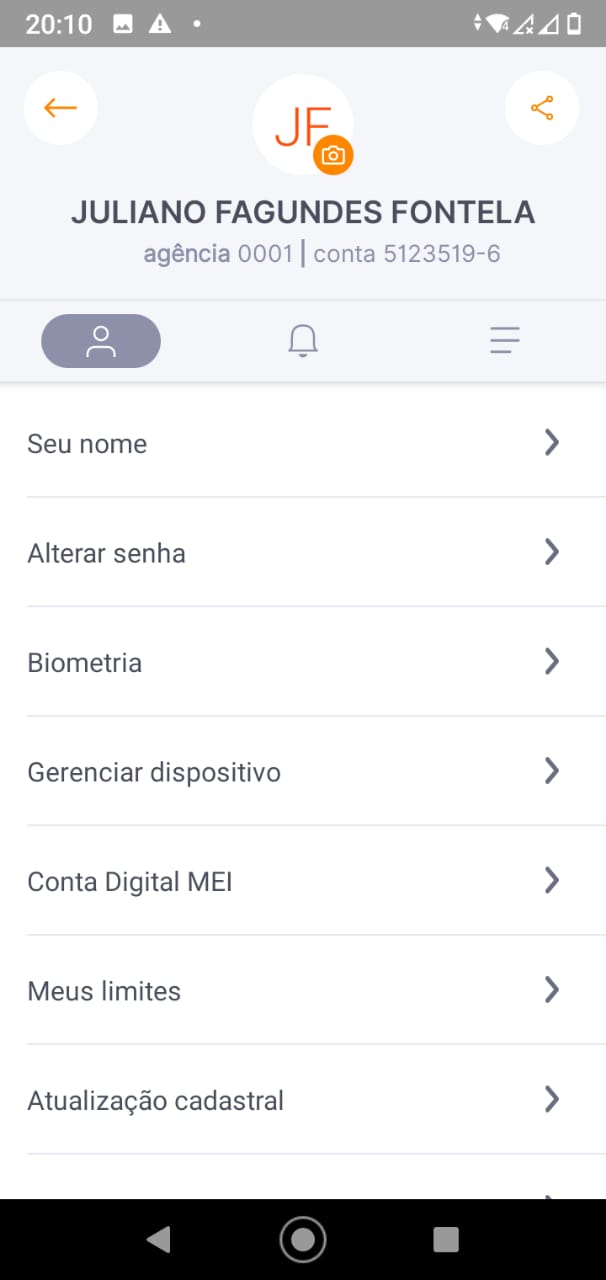
Task: Open Gerenciar dispositivo option
Action: coord(154,772)
